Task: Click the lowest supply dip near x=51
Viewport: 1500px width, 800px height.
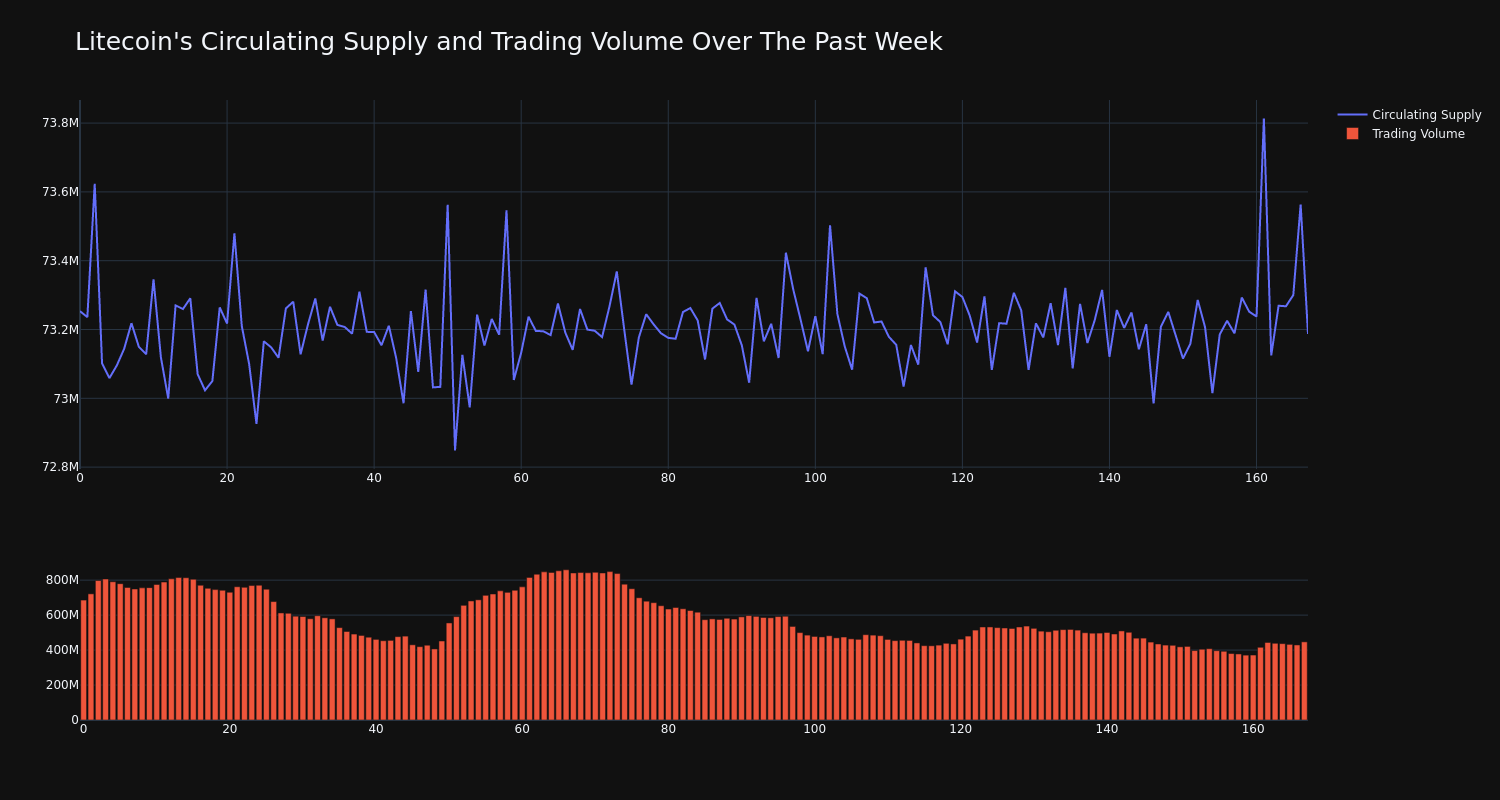Action: pyautogui.click(x=455, y=449)
